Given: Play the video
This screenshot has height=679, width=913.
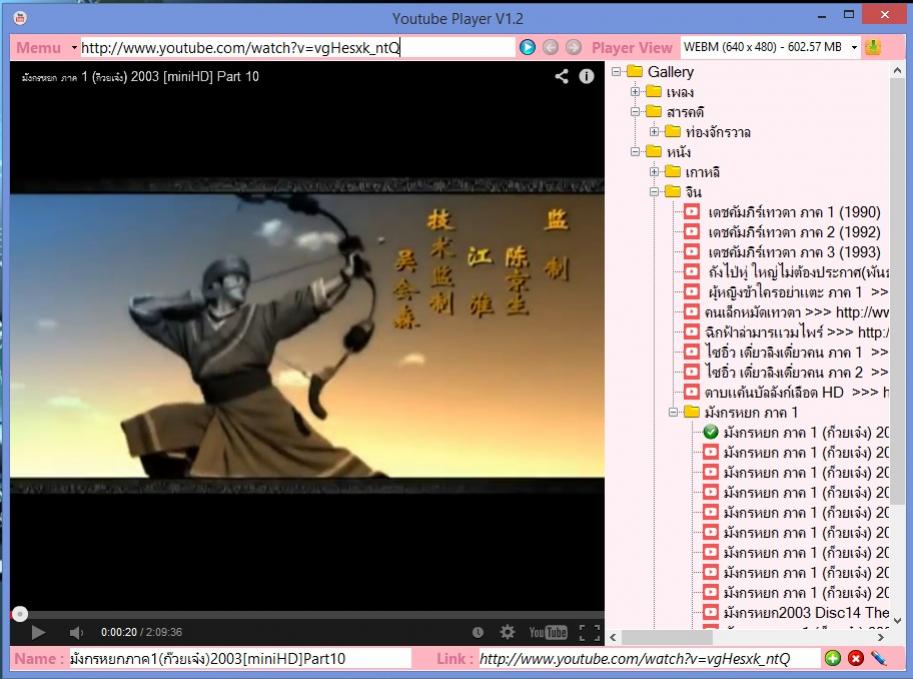Looking at the screenshot, I should [x=38, y=632].
